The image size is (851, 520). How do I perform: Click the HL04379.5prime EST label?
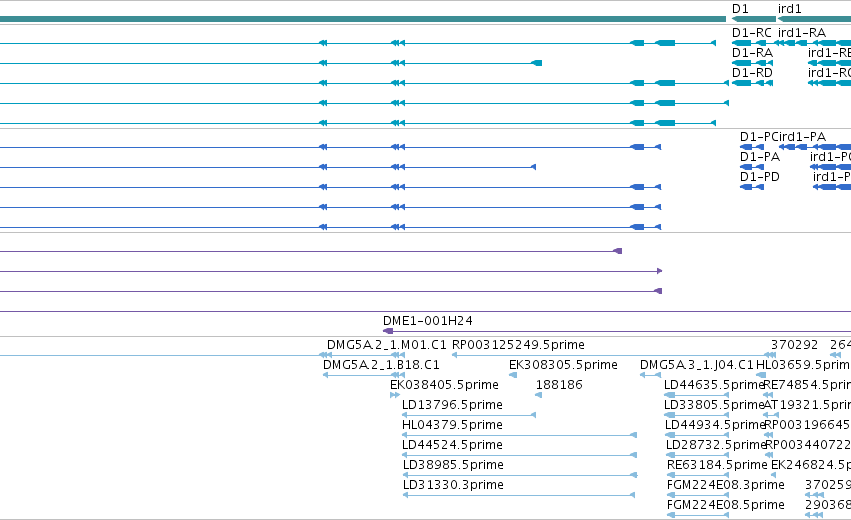pos(452,425)
